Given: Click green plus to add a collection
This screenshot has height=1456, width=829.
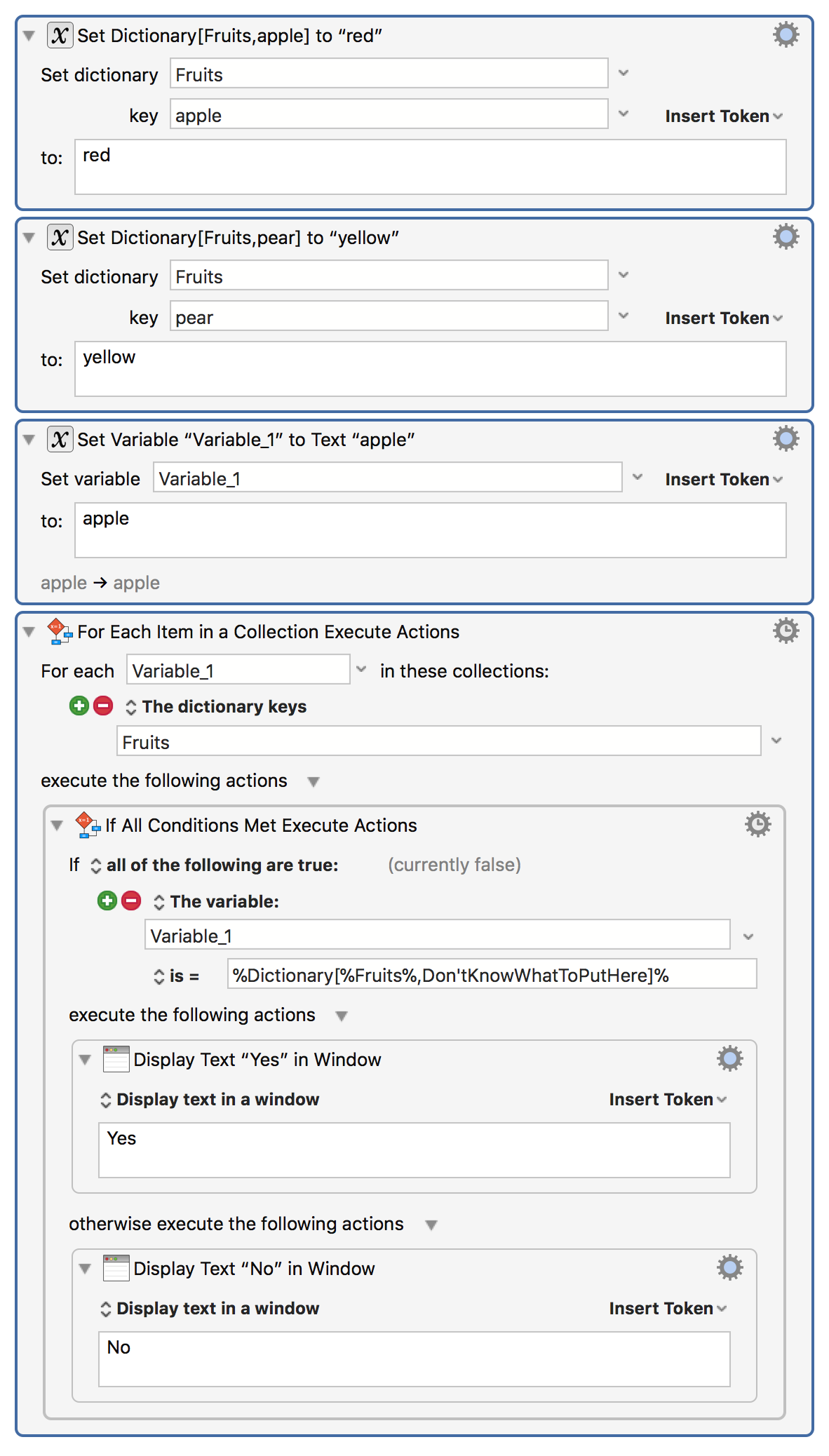Looking at the screenshot, I should 79,706.
